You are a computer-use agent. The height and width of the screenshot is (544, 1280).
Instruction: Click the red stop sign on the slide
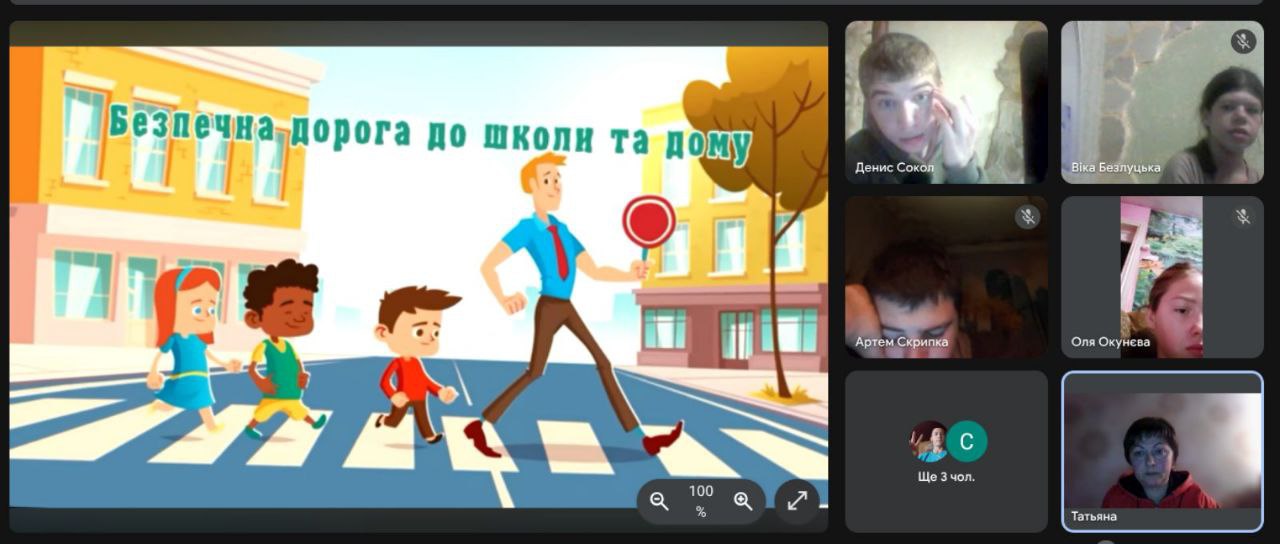pyautogui.click(x=649, y=222)
